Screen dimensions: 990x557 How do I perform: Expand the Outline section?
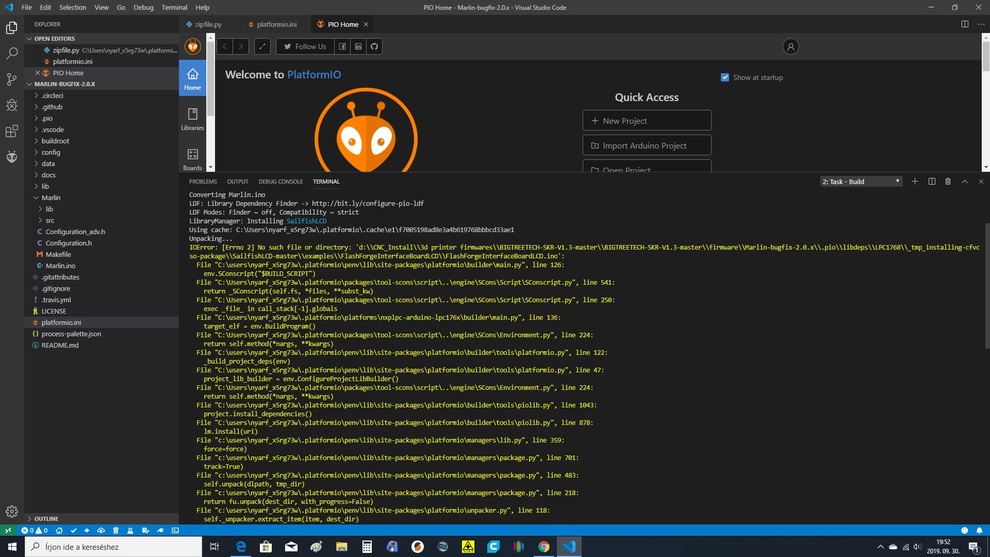click(46, 519)
